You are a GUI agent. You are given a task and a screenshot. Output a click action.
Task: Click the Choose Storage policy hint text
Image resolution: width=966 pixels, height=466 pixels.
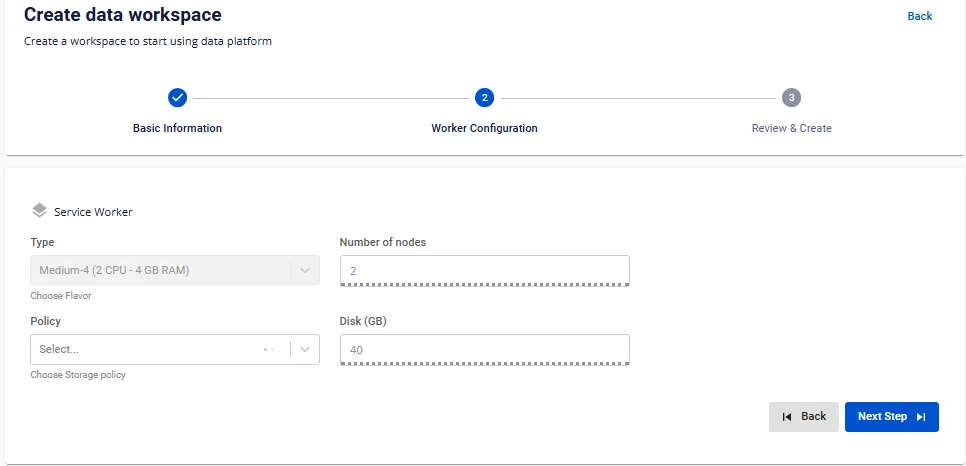(x=78, y=375)
